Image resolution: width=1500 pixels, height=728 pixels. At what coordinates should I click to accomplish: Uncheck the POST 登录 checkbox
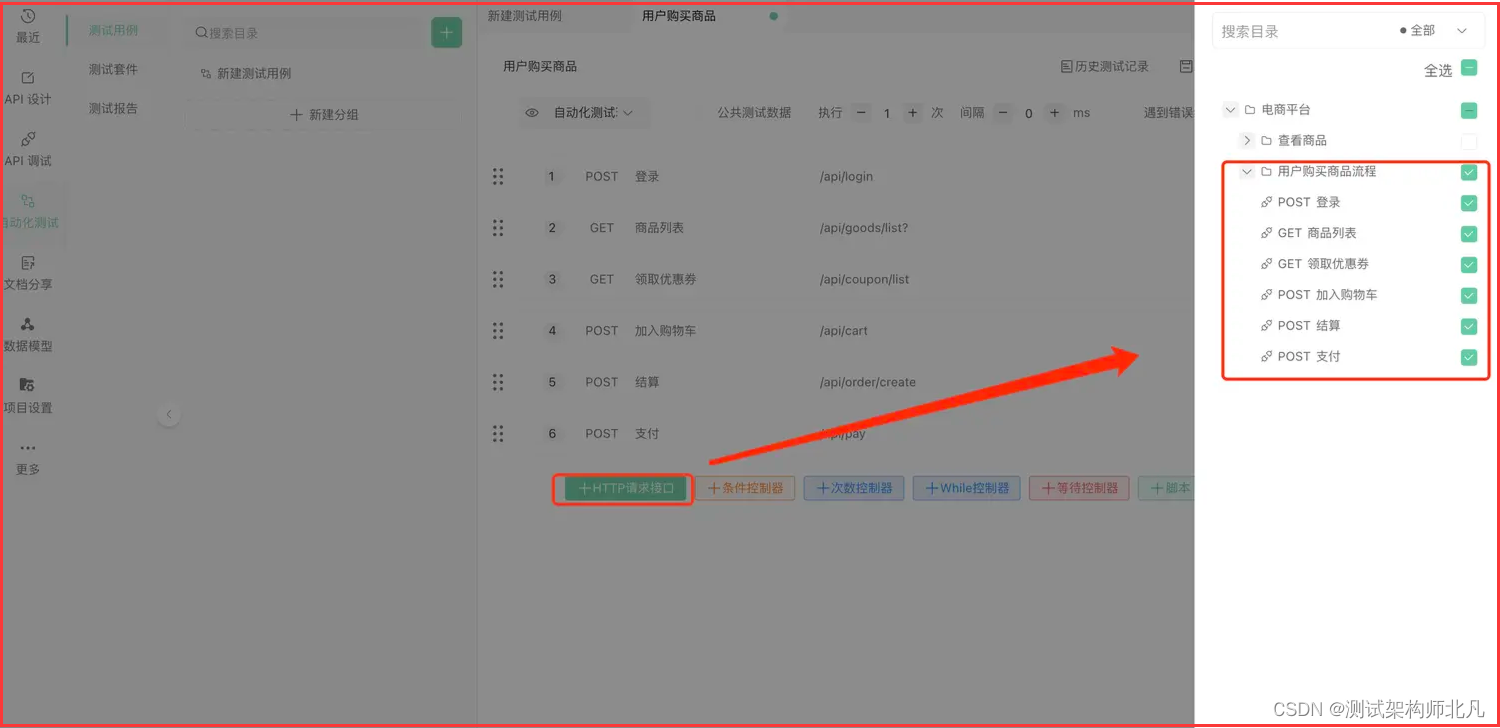pyautogui.click(x=1469, y=203)
